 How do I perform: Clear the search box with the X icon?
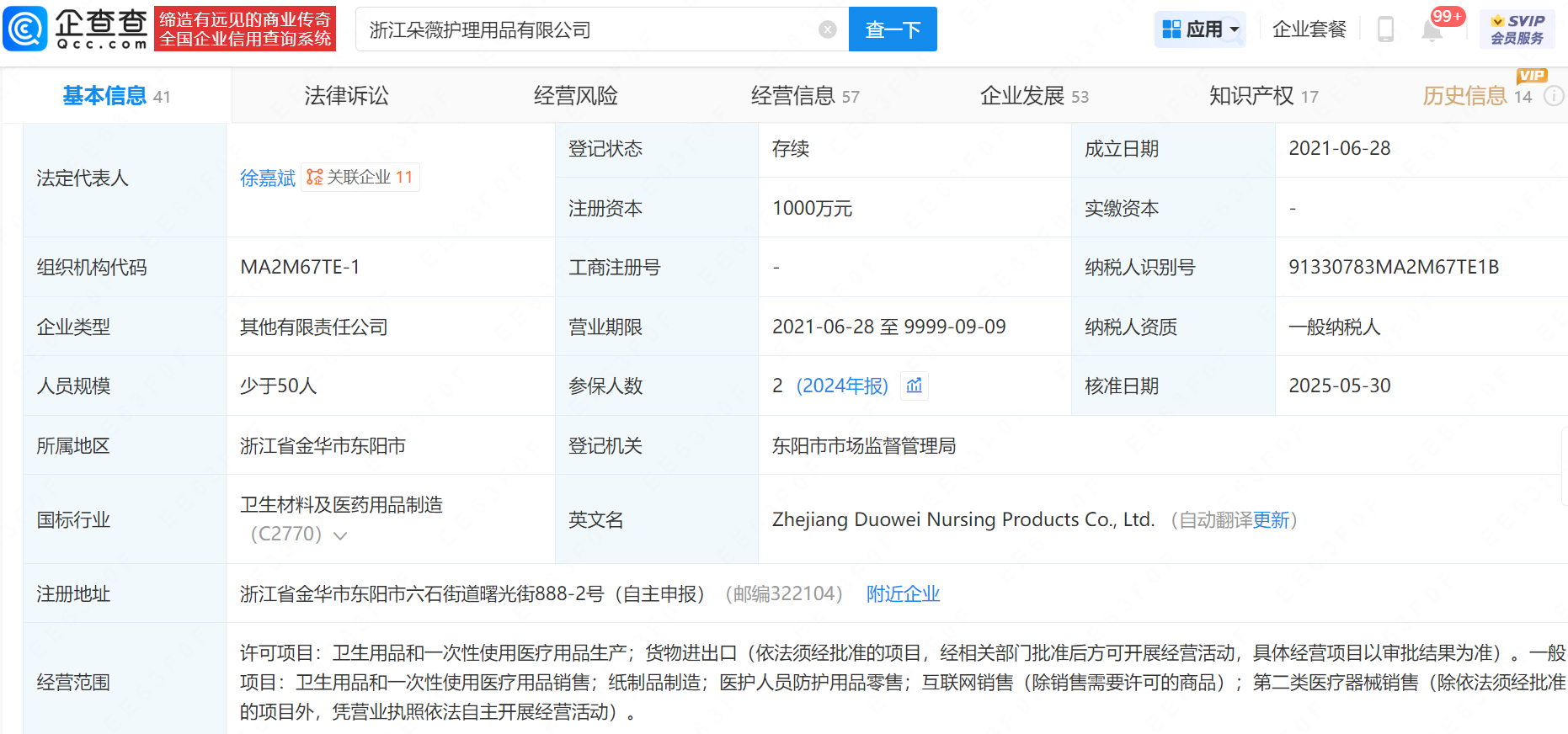click(x=828, y=29)
